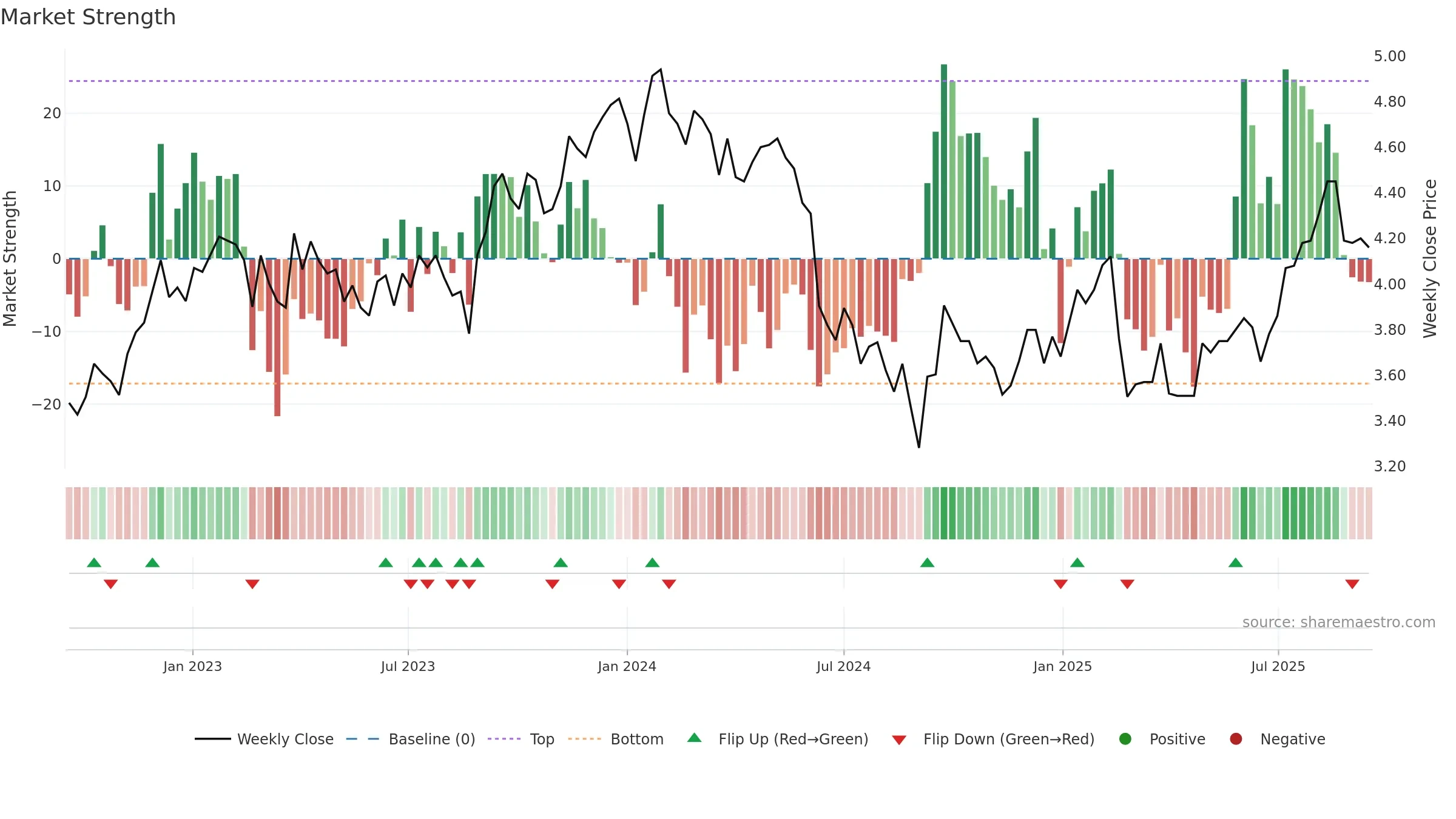Toggle the Flip Down (Green→Red) legend entry
This screenshot has height=819, width=1456.
[x=993, y=739]
